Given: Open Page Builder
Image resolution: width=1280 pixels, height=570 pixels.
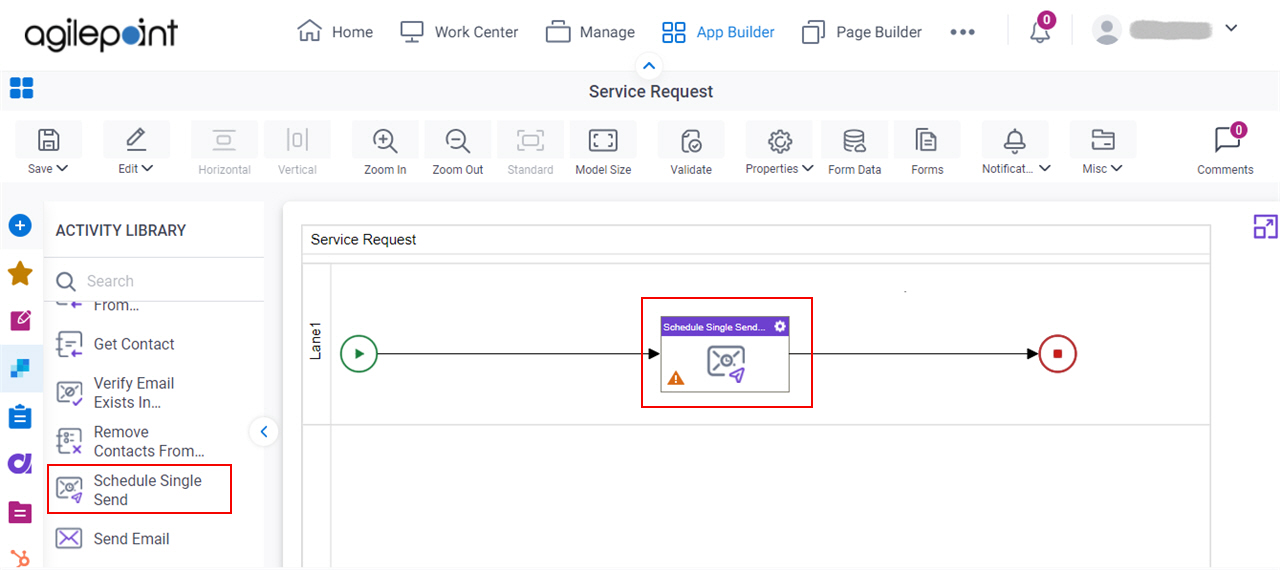Looking at the screenshot, I should (x=862, y=32).
